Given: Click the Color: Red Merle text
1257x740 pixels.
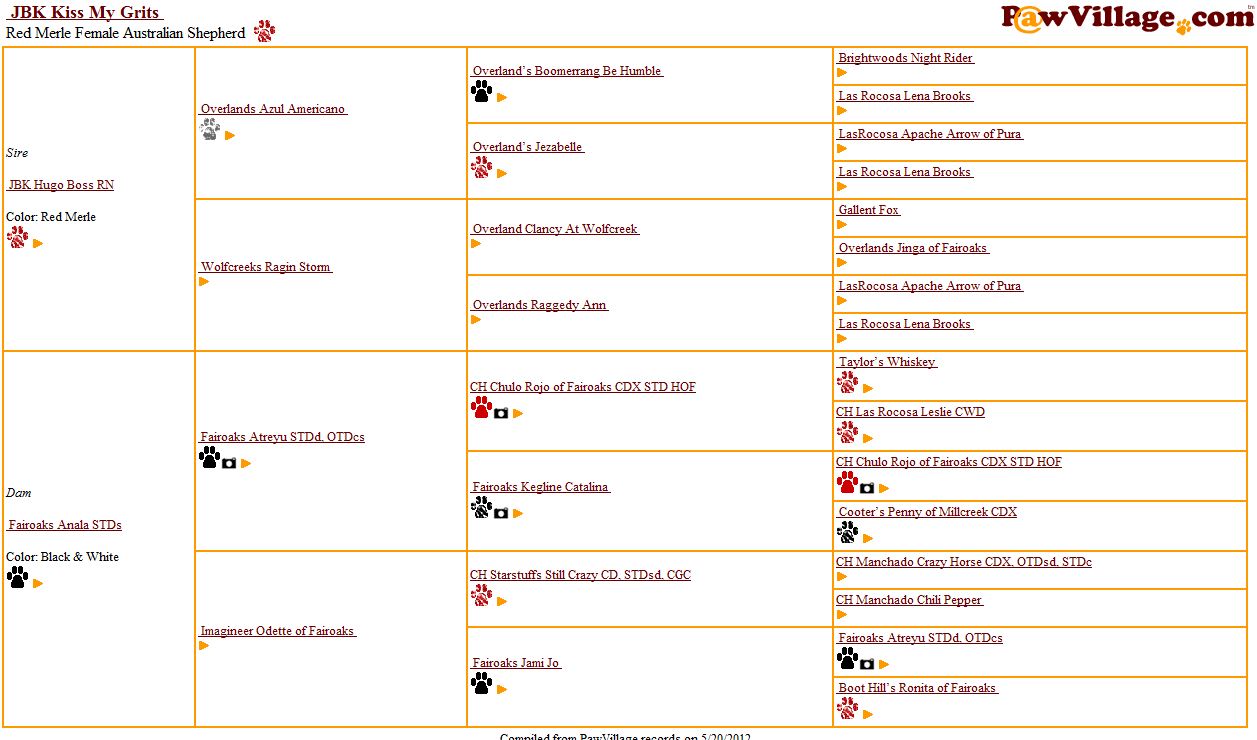Looking at the screenshot, I should (x=51, y=217).
